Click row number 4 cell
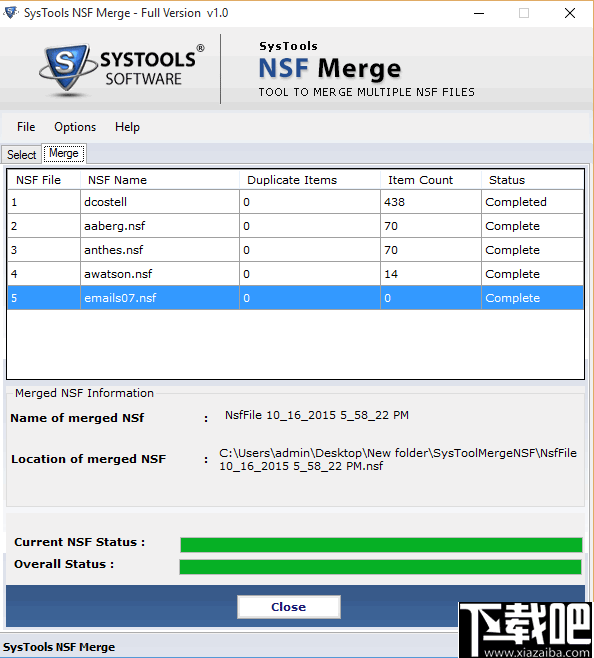This screenshot has height=658, width=594. 44,274
